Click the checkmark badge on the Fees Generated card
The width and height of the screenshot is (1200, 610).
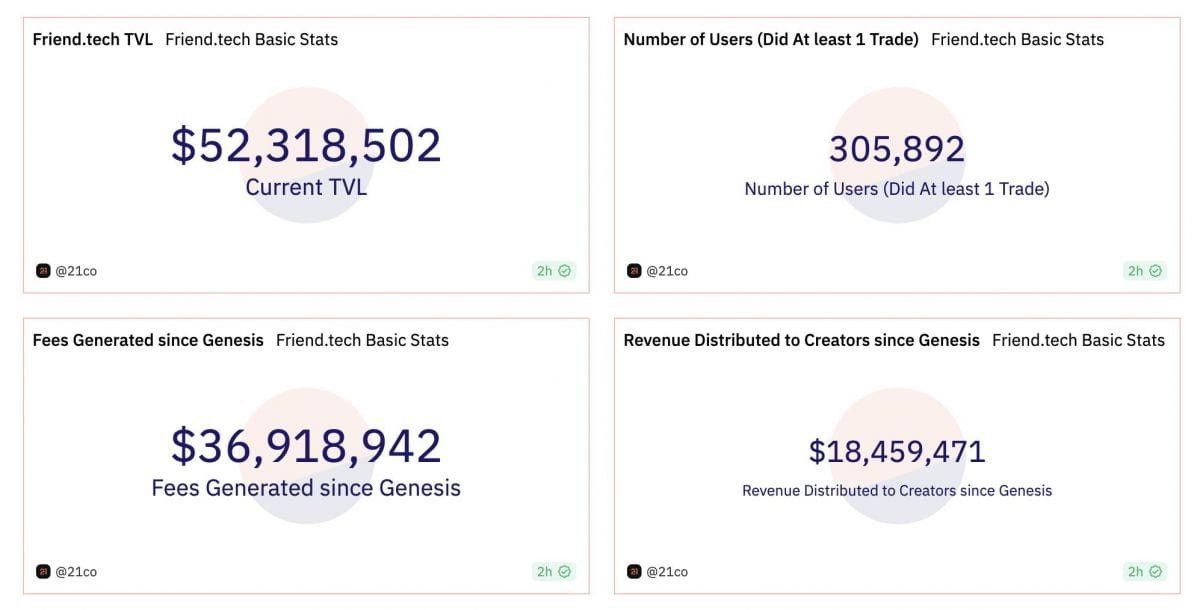point(564,571)
